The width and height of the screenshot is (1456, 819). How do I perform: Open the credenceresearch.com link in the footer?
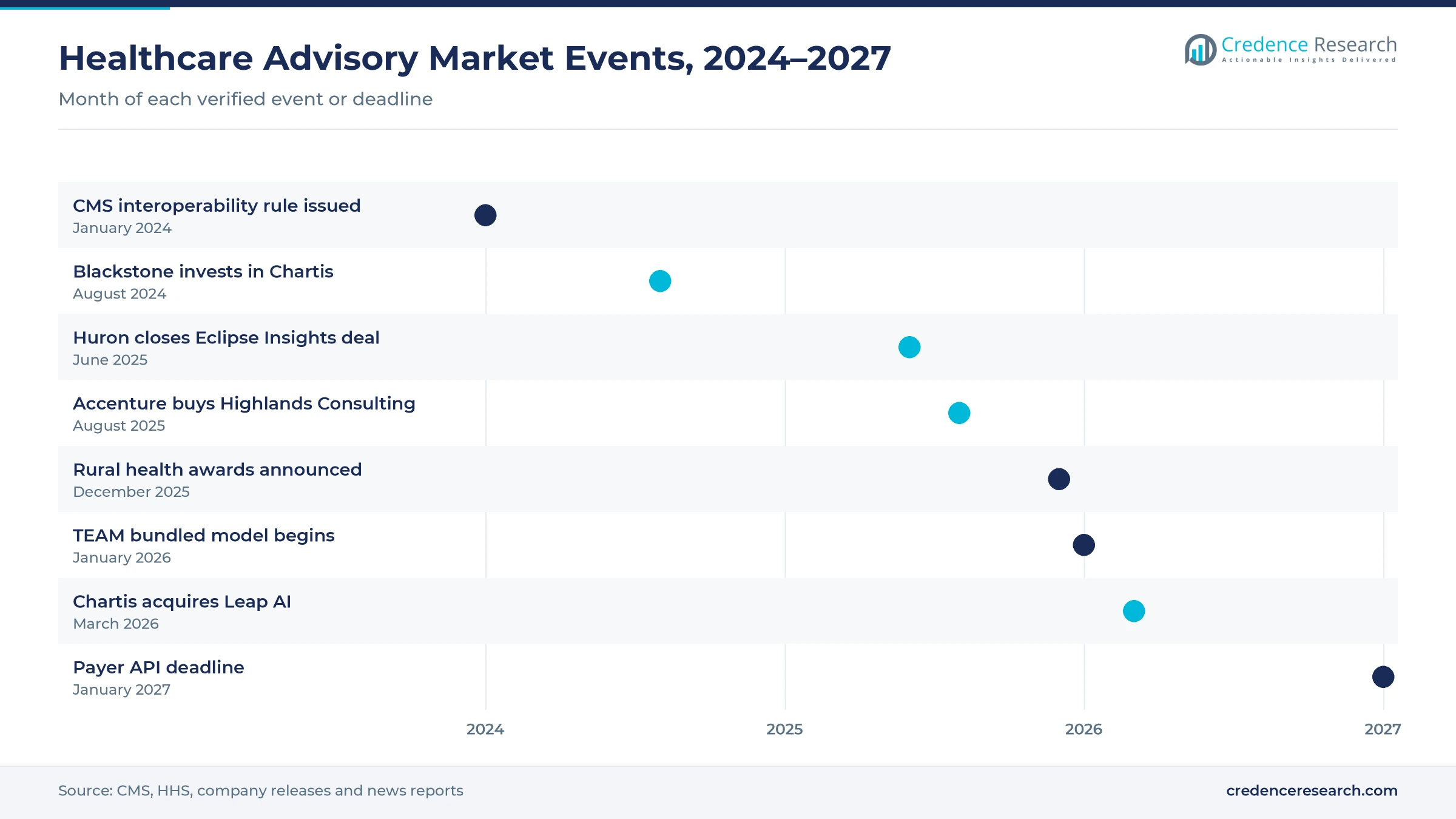pos(1312,790)
